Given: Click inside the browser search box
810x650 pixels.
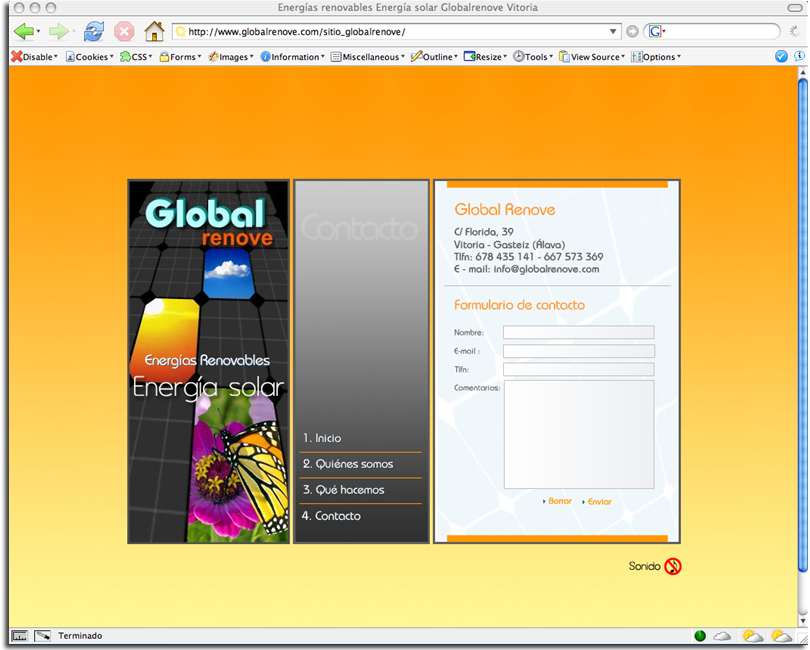Looking at the screenshot, I should (x=721, y=32).
